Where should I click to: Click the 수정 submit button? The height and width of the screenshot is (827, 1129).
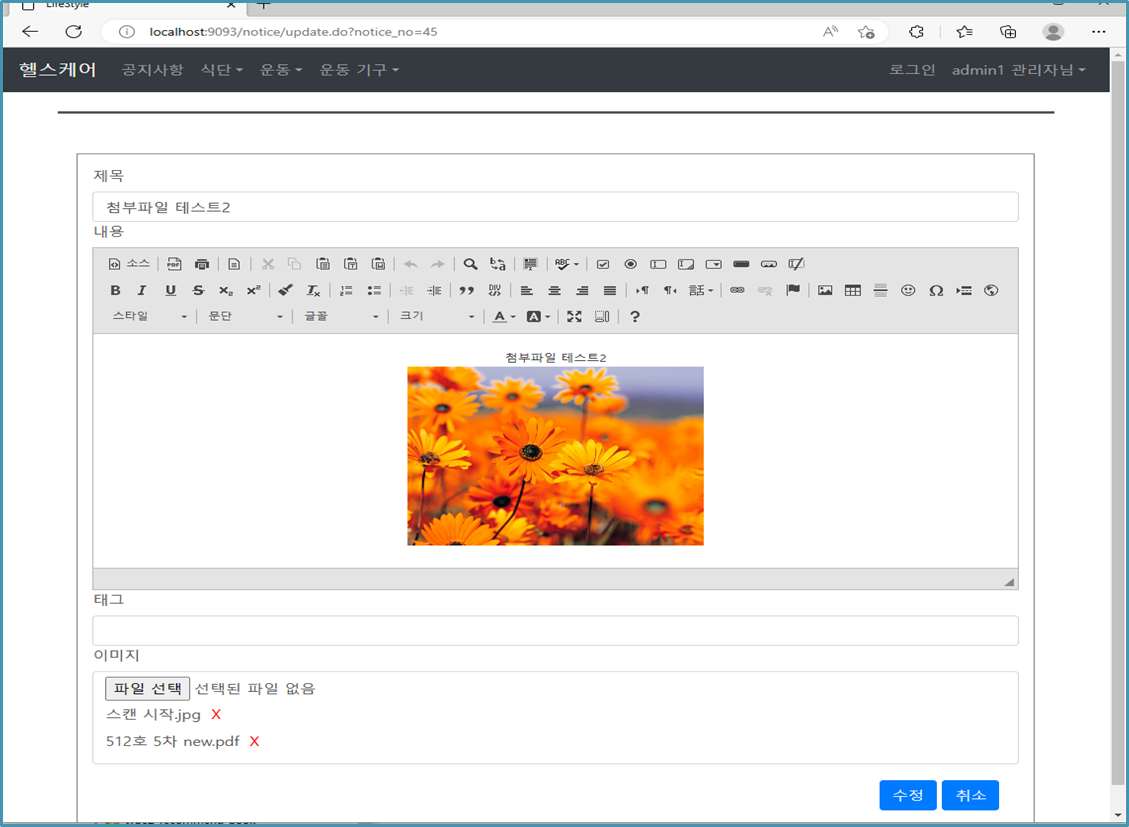pos(908,795)
